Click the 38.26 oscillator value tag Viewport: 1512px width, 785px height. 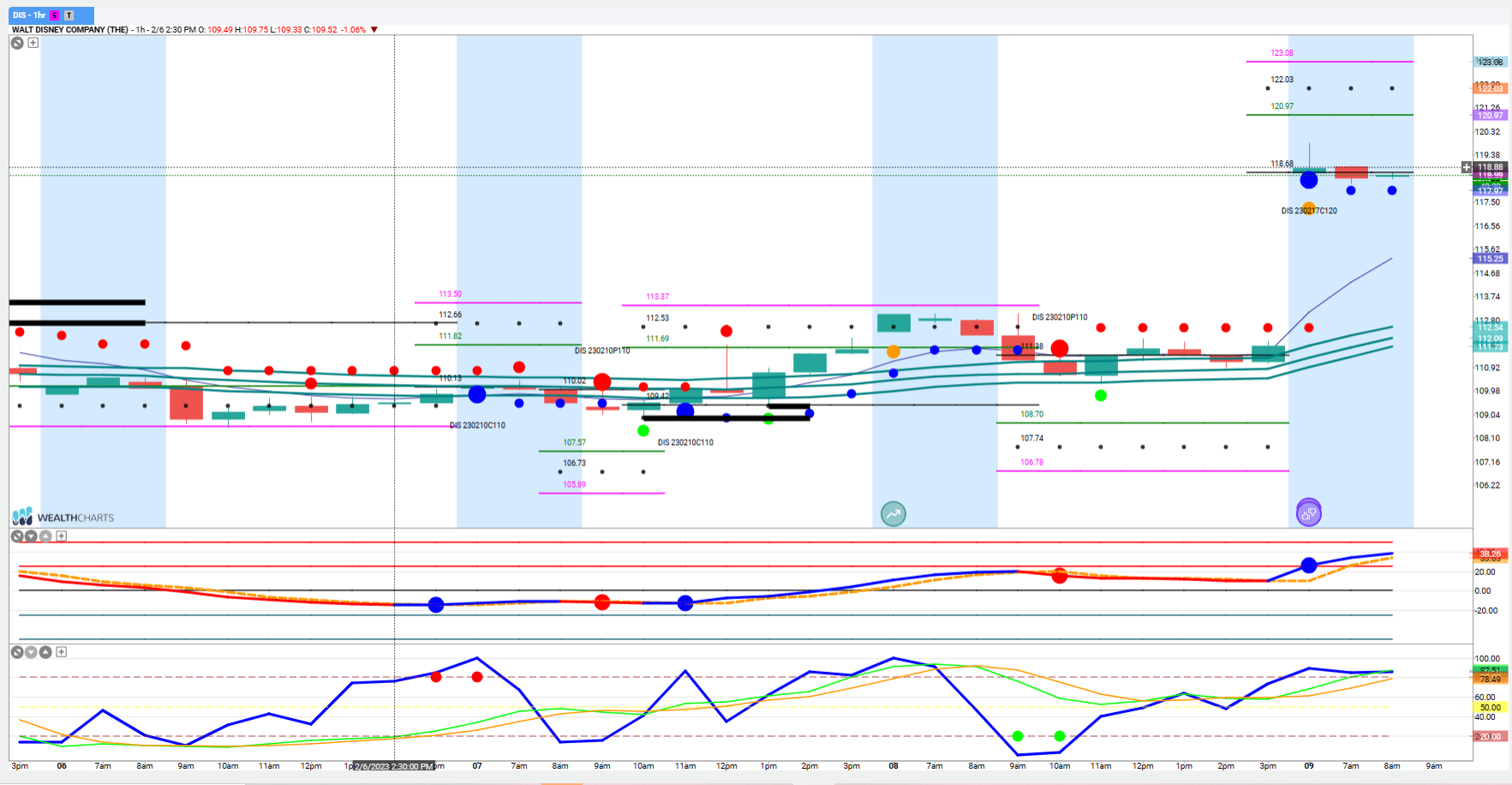pyautogui.click(x=1490, y=554)
